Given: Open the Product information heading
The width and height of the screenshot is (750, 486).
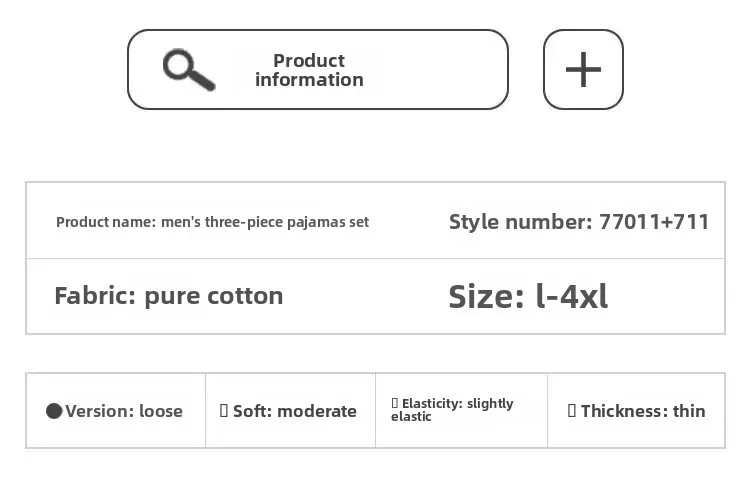Looking at the screenshot, I should [309, 70].
